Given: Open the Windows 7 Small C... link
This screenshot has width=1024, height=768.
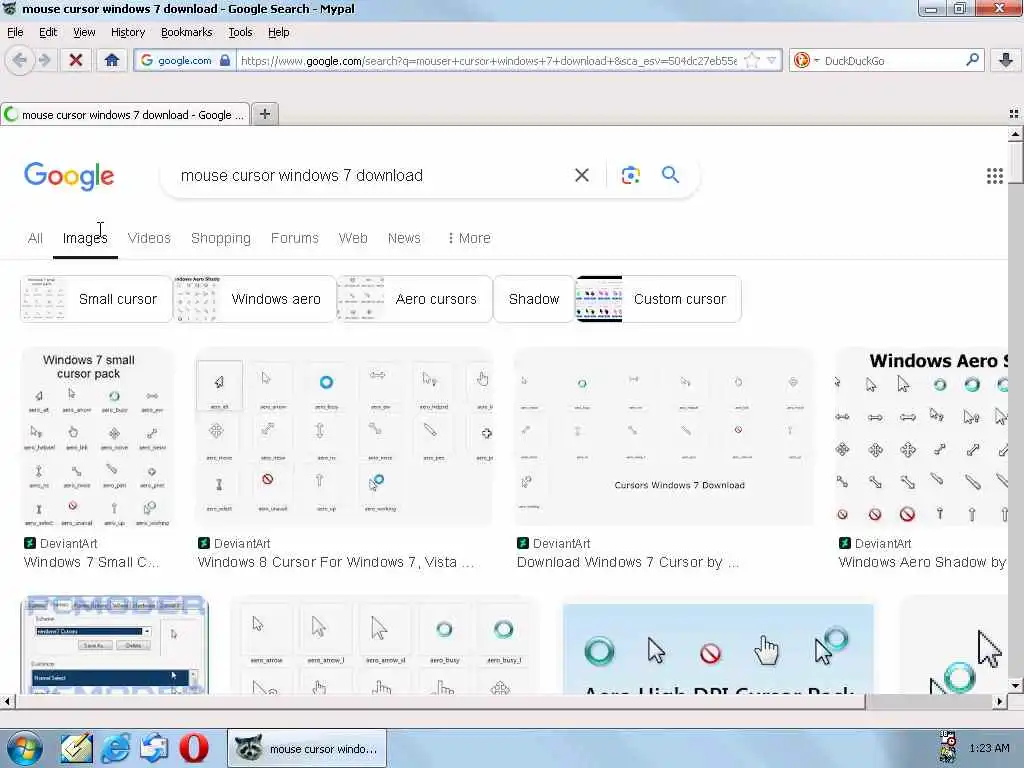Looking at the screenshot, I should coord(91,562).
